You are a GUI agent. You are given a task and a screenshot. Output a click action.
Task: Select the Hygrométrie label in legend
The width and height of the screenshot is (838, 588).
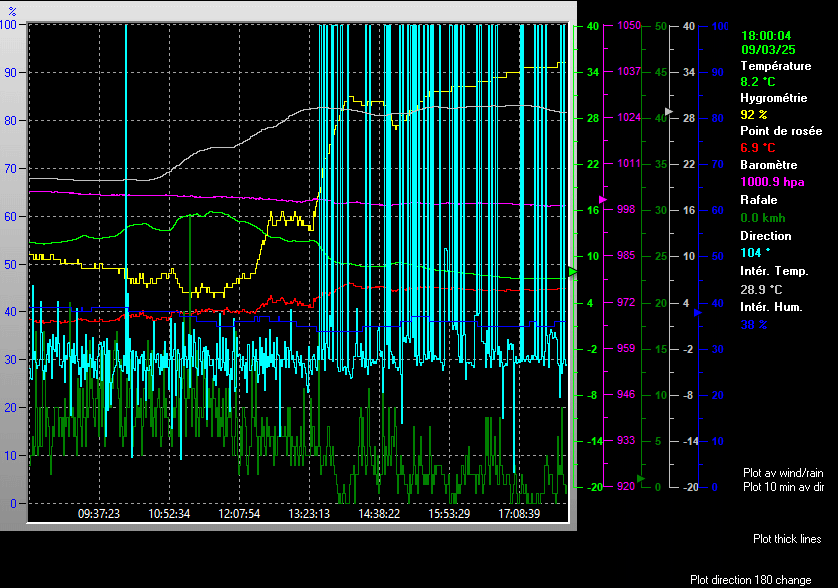(x=773, y=98)
